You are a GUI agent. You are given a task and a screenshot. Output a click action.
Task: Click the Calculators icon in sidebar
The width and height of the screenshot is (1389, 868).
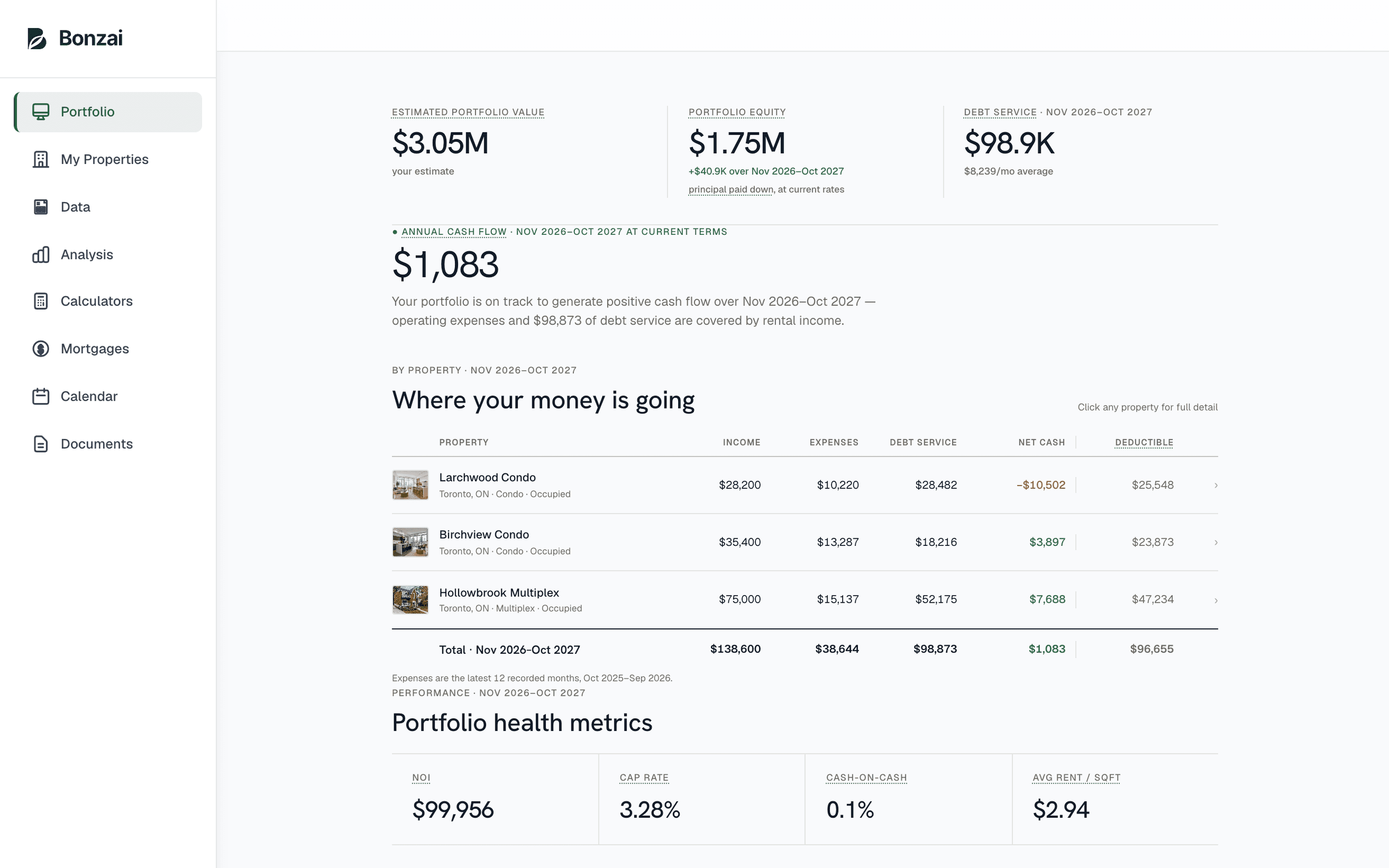click(x=41, y=301)
